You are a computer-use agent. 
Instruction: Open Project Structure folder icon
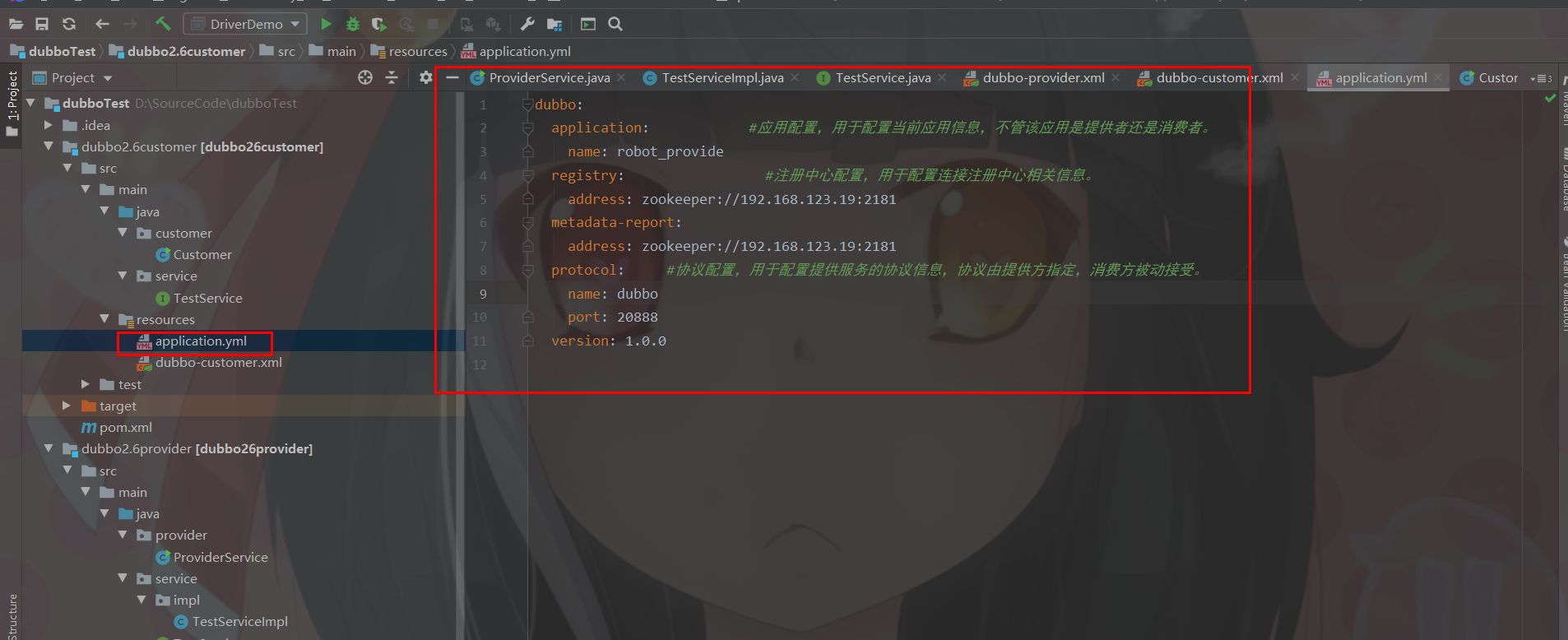click(x=554, y=24)
